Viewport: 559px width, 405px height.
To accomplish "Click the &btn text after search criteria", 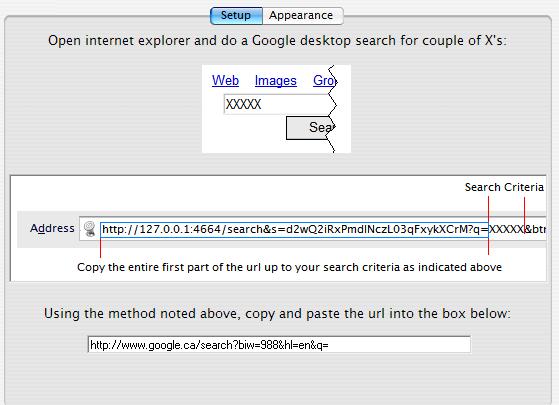I will tap(535, 229).
